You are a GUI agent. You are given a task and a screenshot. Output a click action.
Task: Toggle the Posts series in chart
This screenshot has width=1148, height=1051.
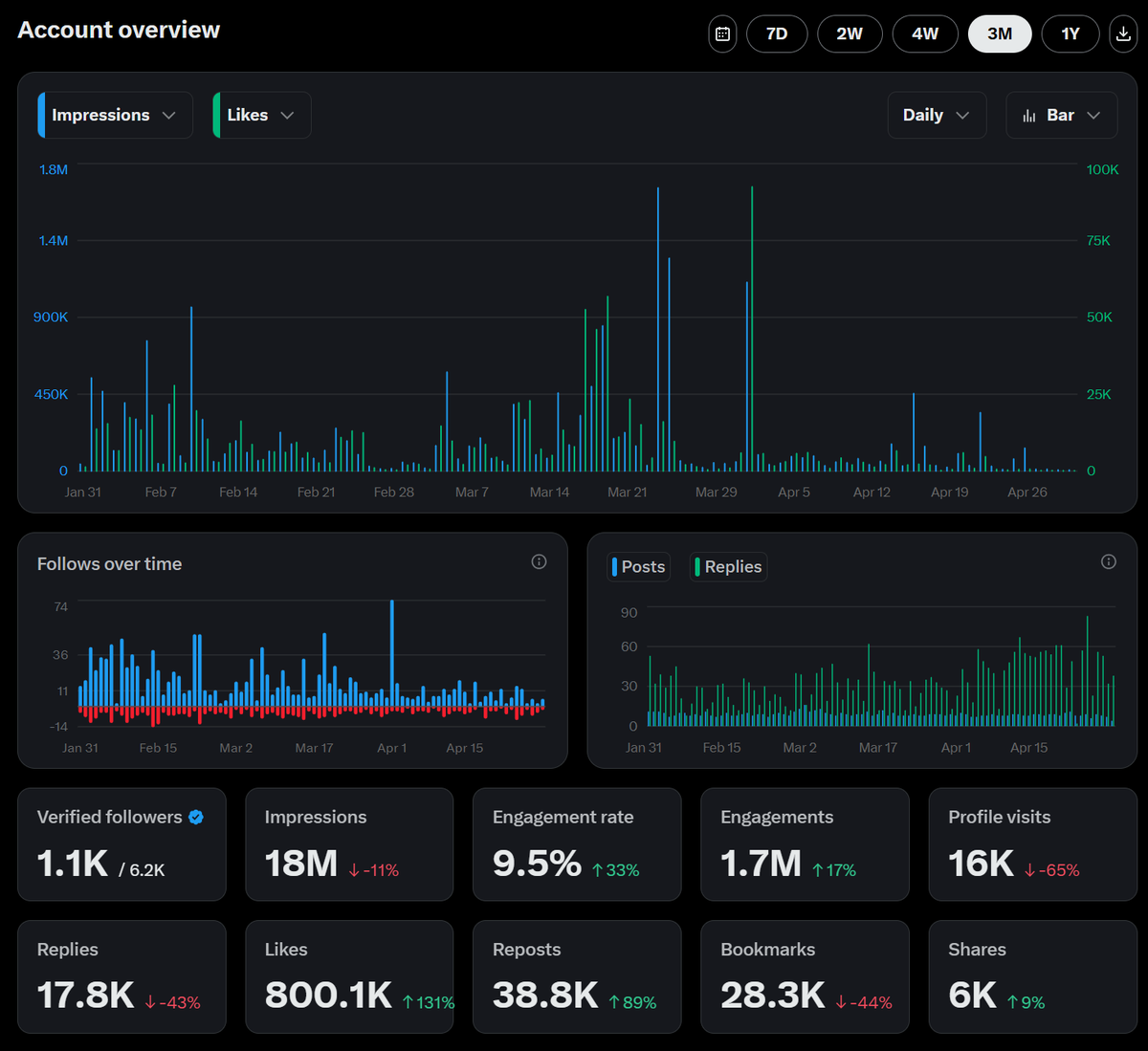[638, 567]
